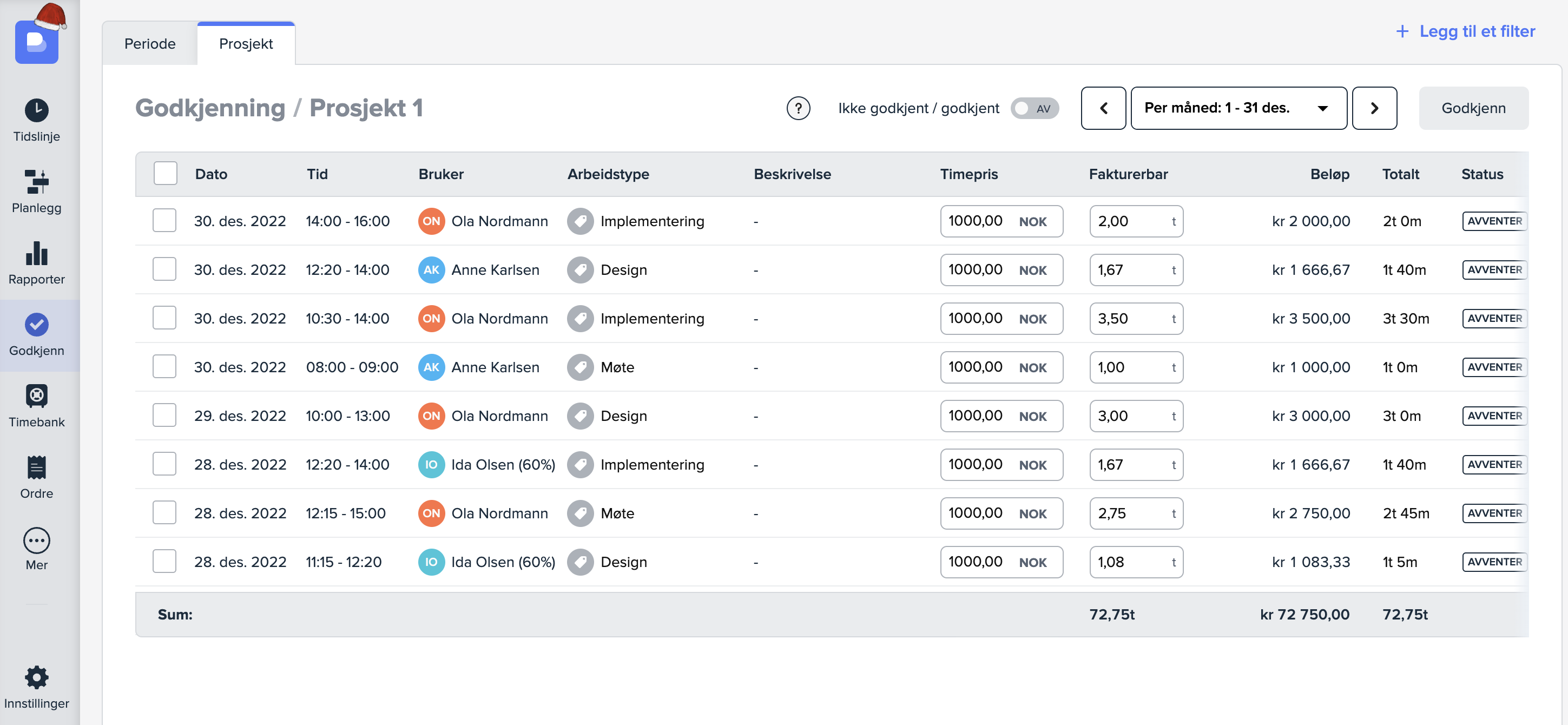Image resolution: width=1568 pixels, height=725 pixels.
Task: Open the Planlegg sidebar icon
Action: point(37,181)
